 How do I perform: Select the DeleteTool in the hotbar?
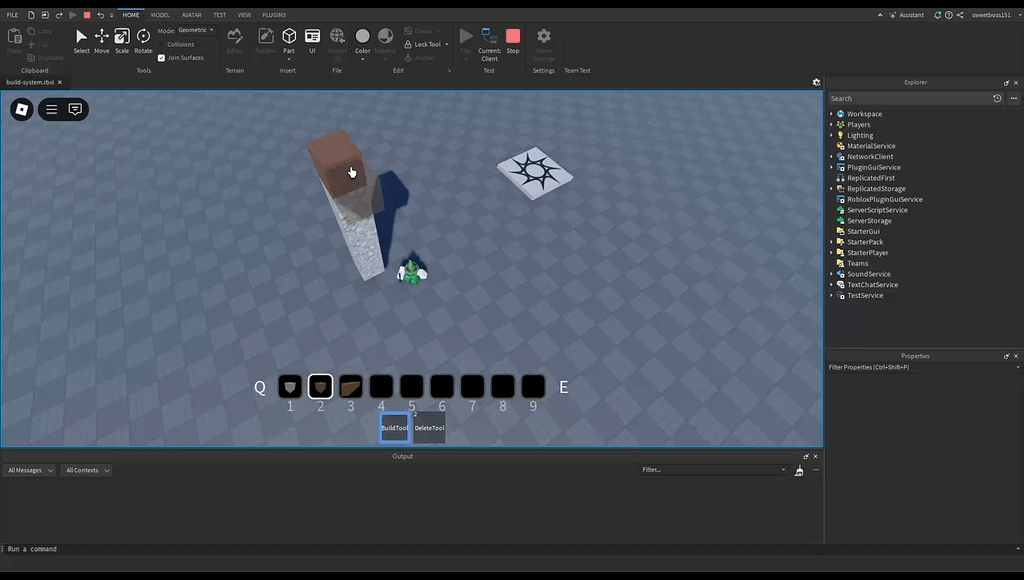click(428, 427)
